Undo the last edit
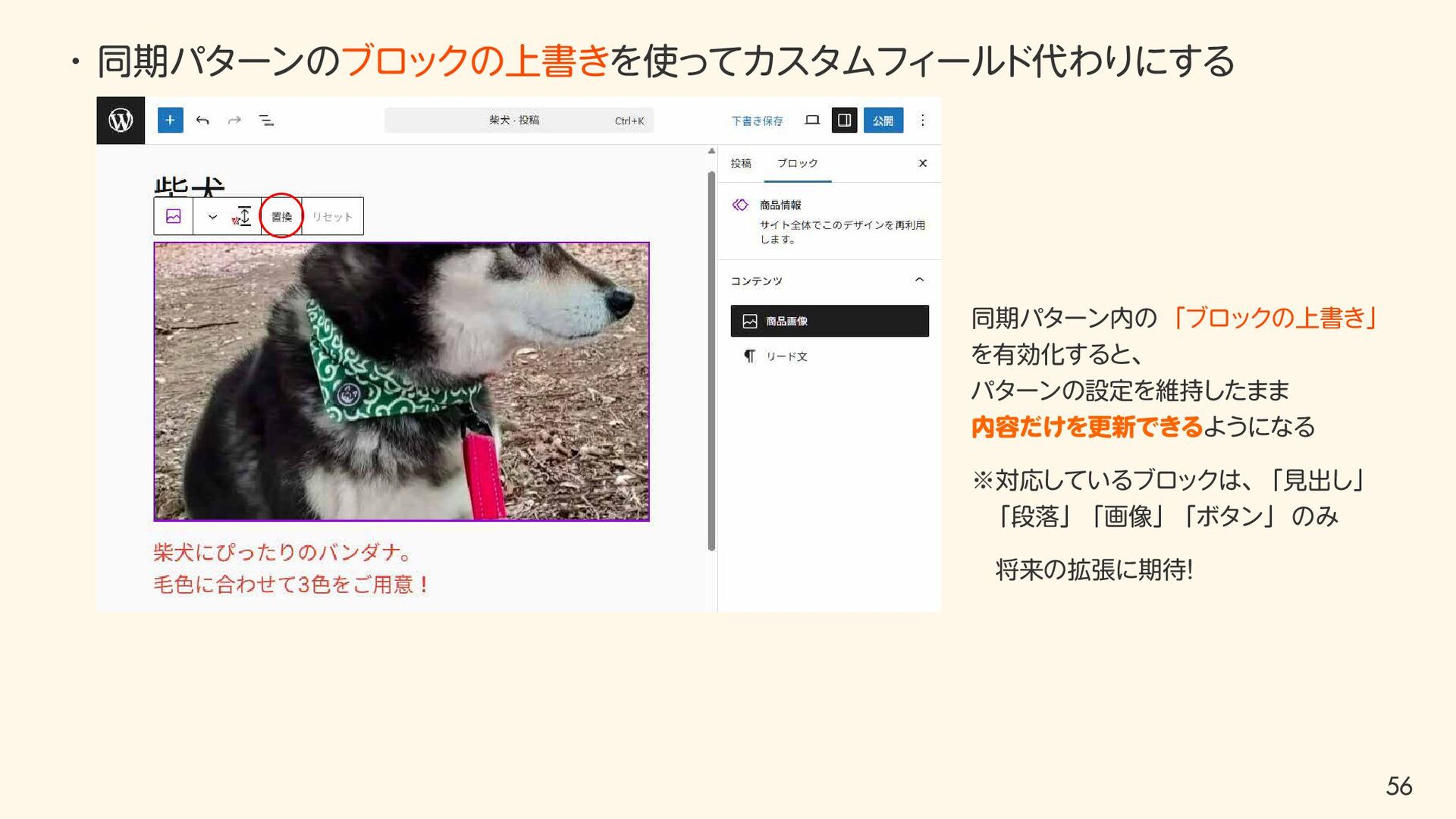The image size is (1456, 819). (202, 120)
